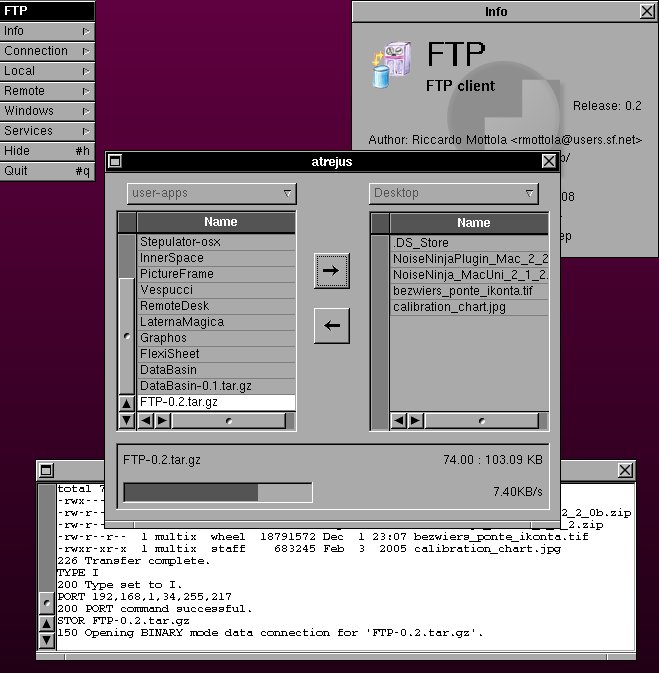Click the remote list Name column header
Viewport: 659px width, 673px height.
469,223
